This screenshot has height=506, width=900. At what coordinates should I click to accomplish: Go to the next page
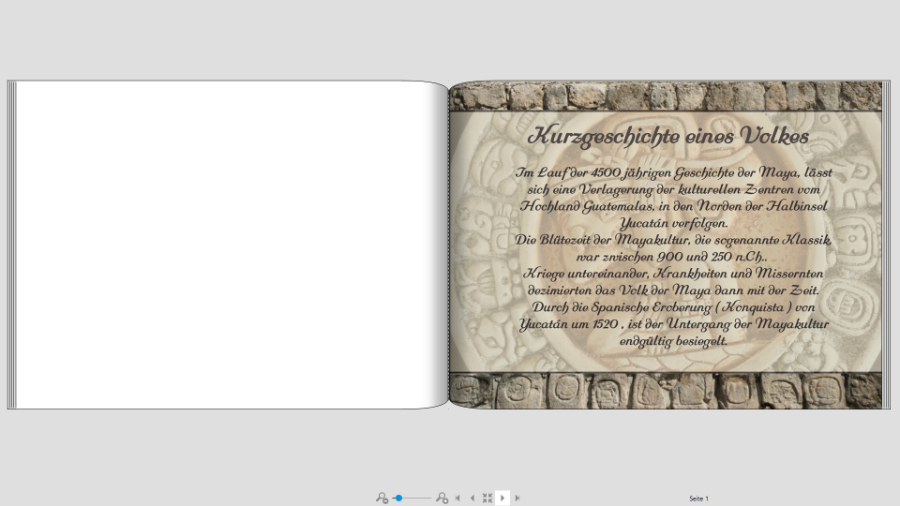pyautogui.click(x=502, y=498)
